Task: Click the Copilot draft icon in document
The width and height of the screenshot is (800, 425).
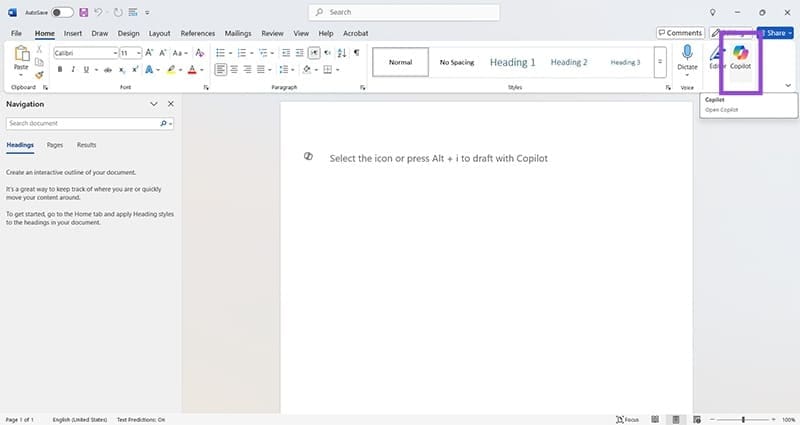Action: coord(308,157)
